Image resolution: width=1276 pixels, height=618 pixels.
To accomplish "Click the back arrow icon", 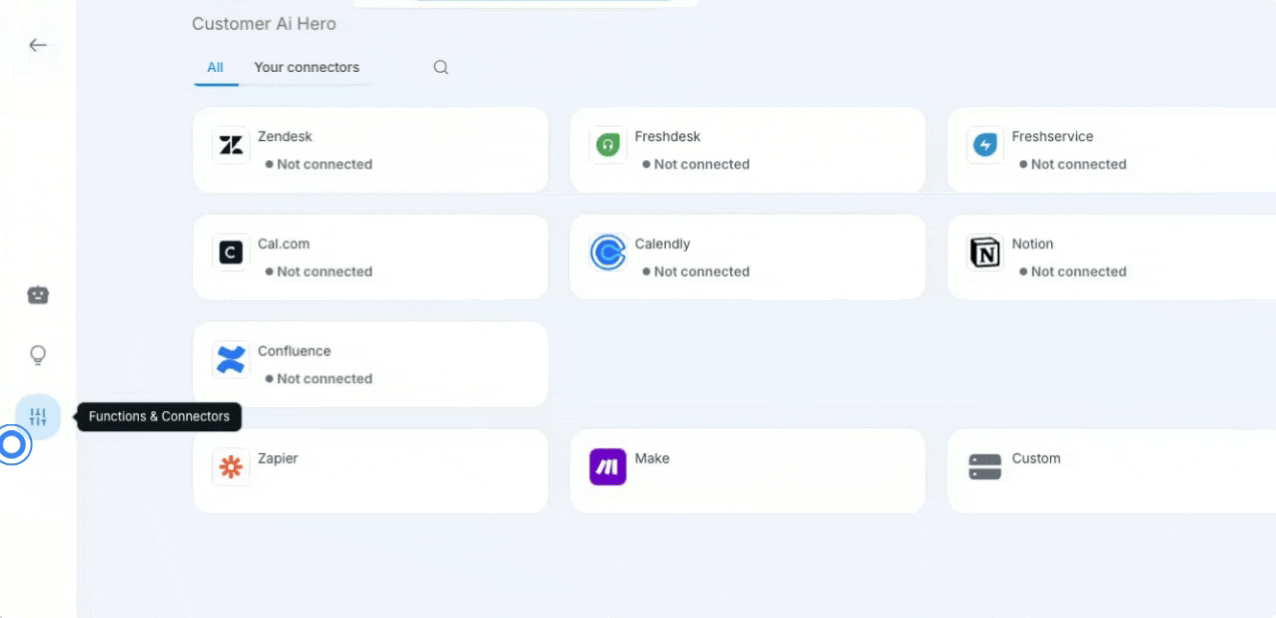I will [x=38, y=45].
